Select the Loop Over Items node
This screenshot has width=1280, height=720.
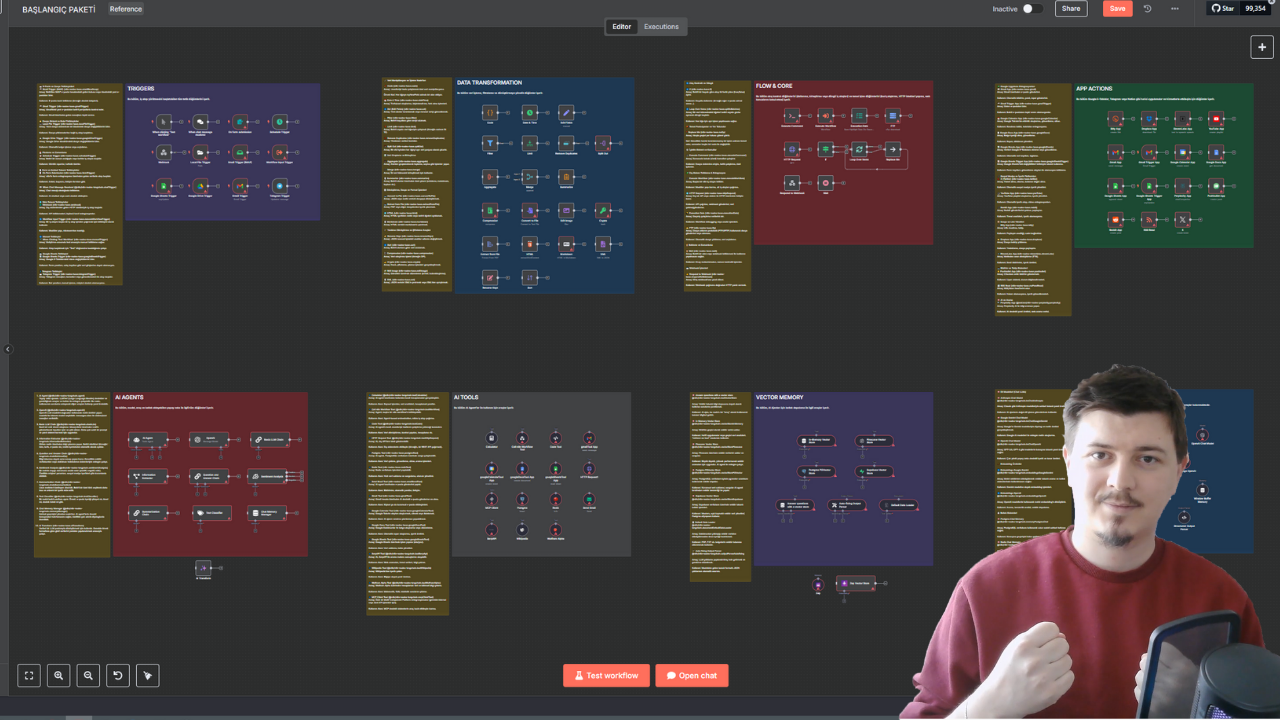858,149
